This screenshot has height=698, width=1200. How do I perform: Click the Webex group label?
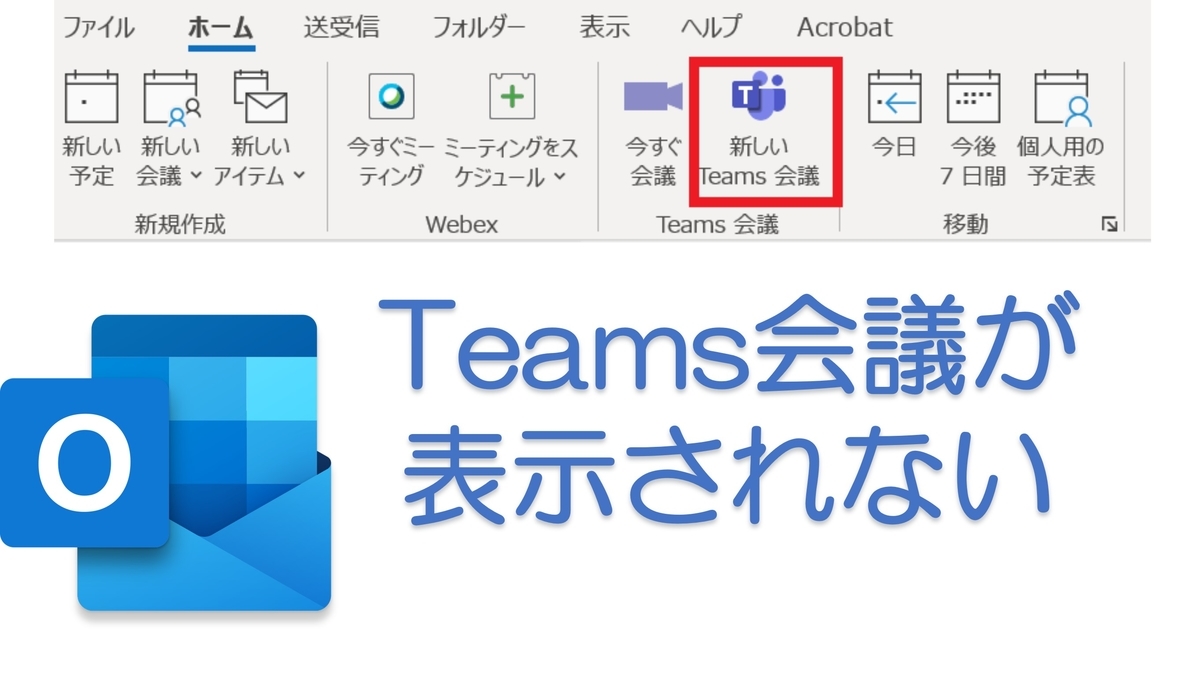[461, 224]
